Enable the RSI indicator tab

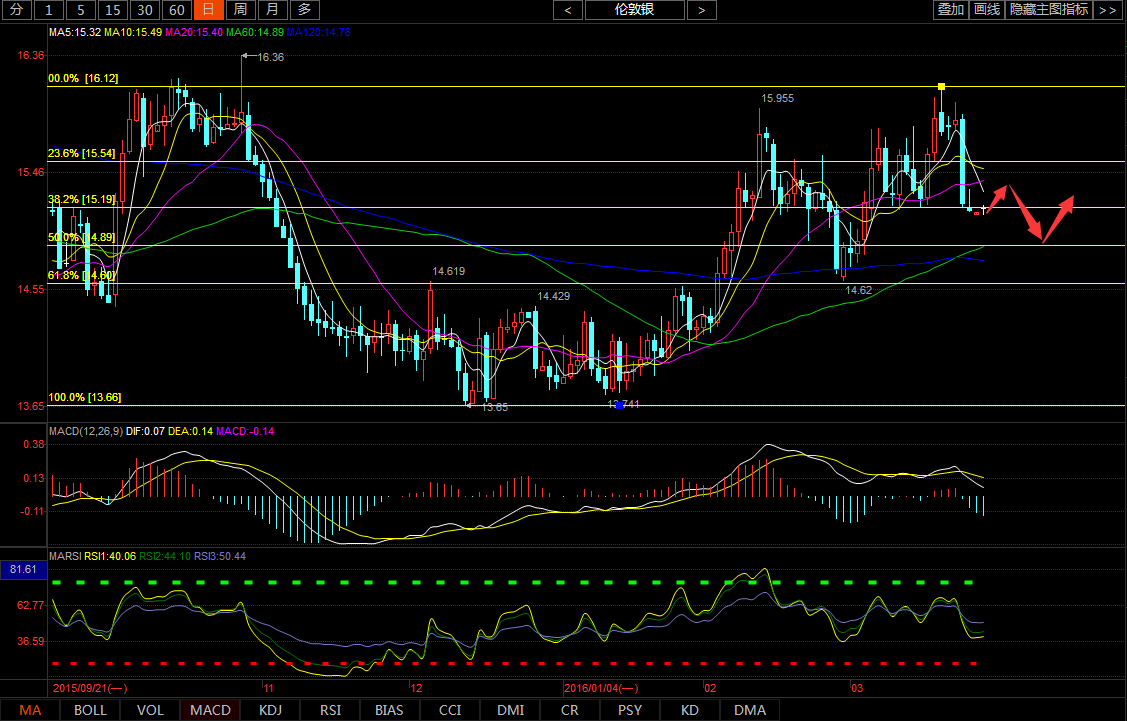330,710
